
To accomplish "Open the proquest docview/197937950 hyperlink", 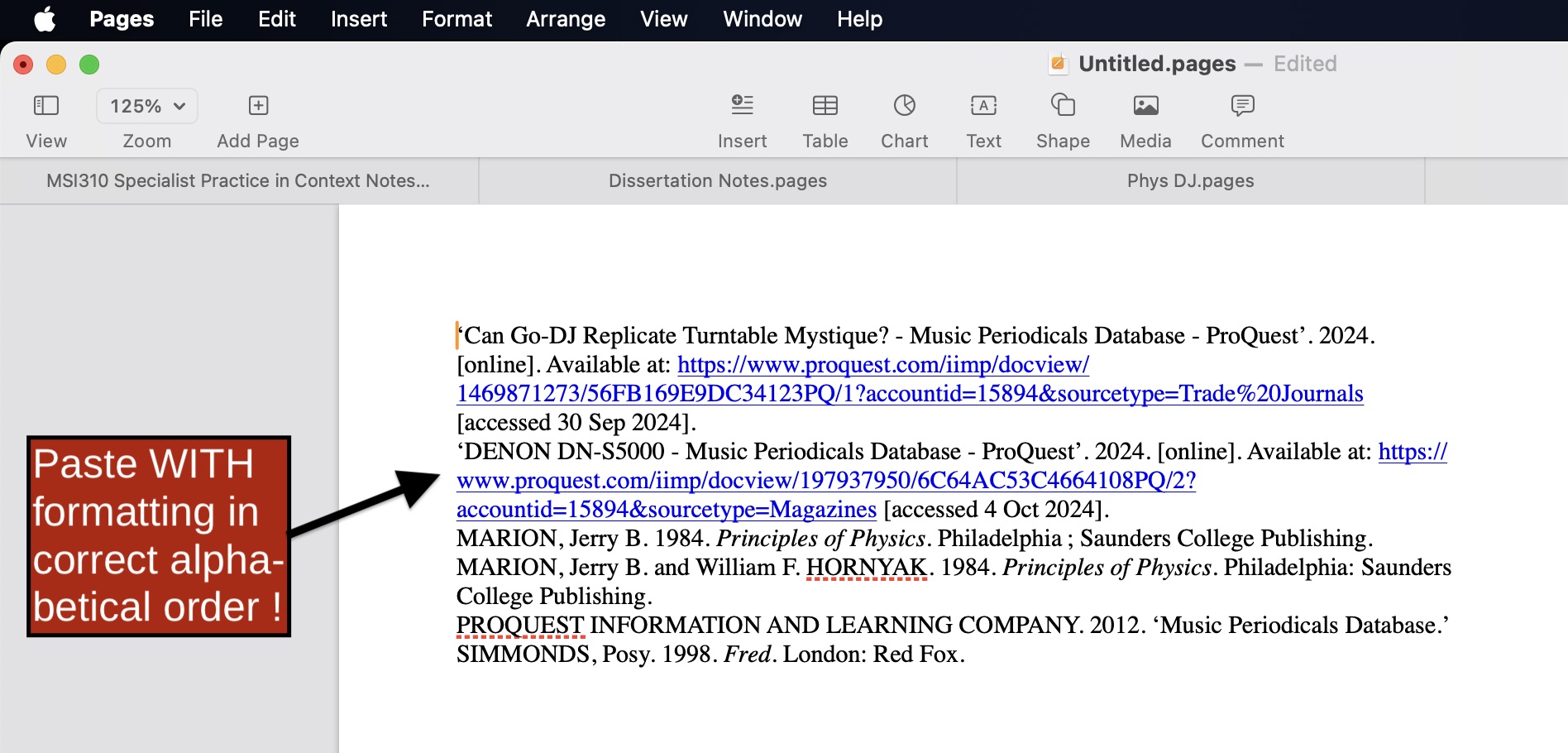I will coord(826,480).
